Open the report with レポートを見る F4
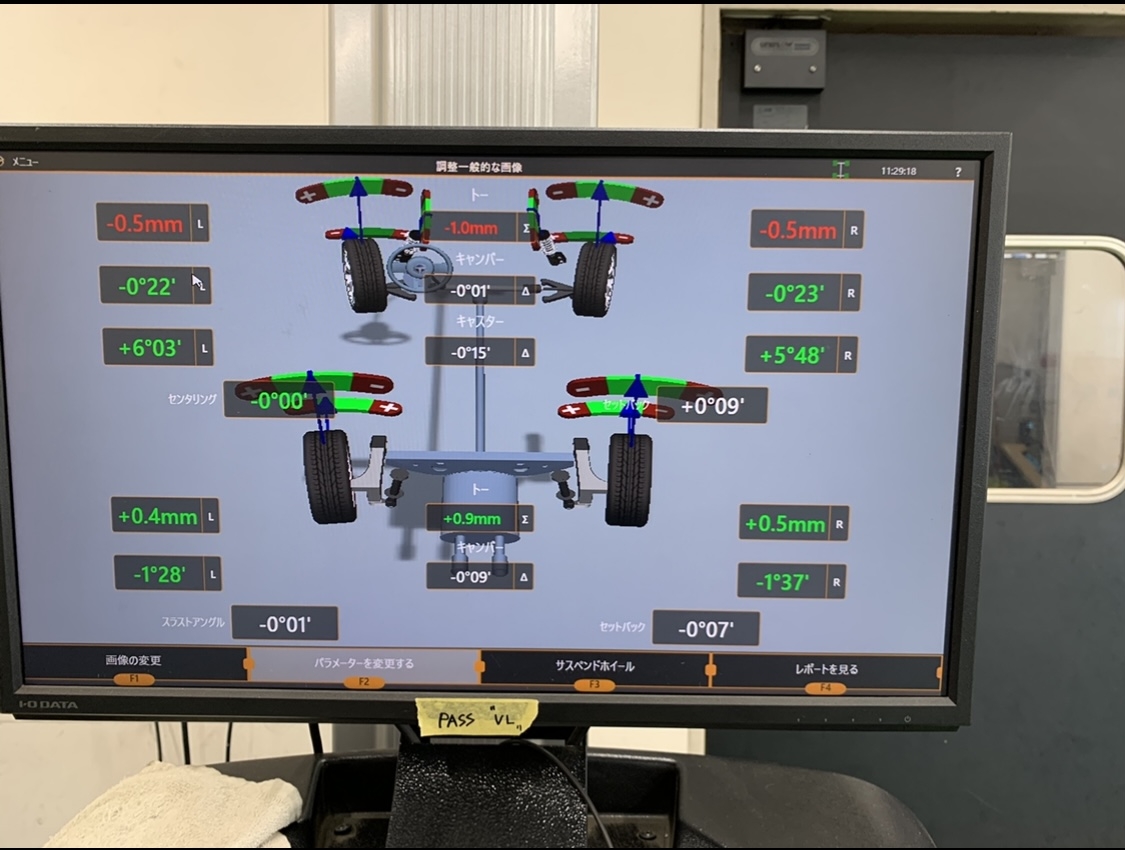Viewport: 1125px width, 850px height. [x=826, y=670]
